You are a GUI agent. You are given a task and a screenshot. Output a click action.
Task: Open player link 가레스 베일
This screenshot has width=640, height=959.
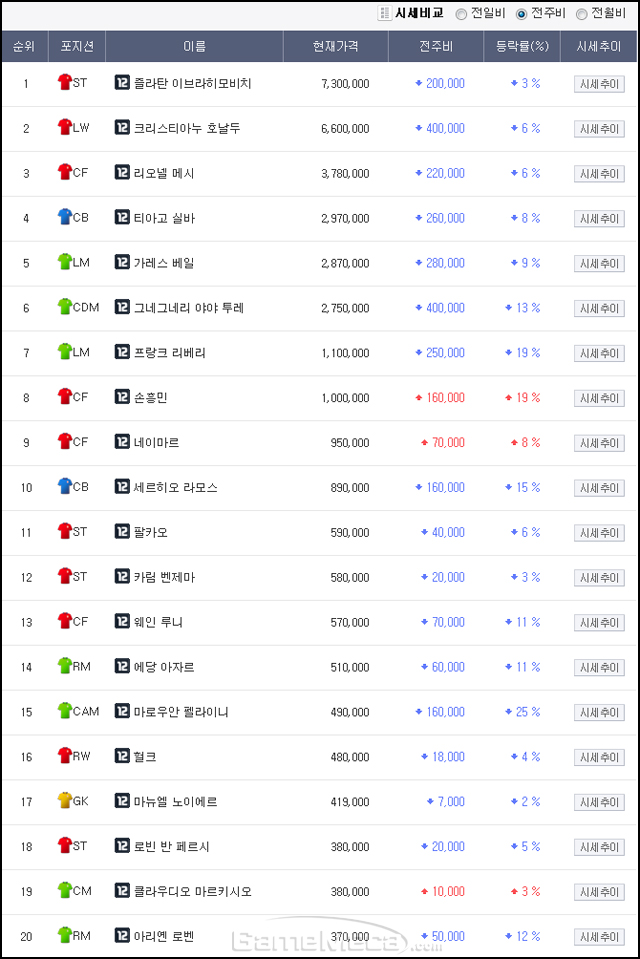pyautogui.click(x=164, y=263)
